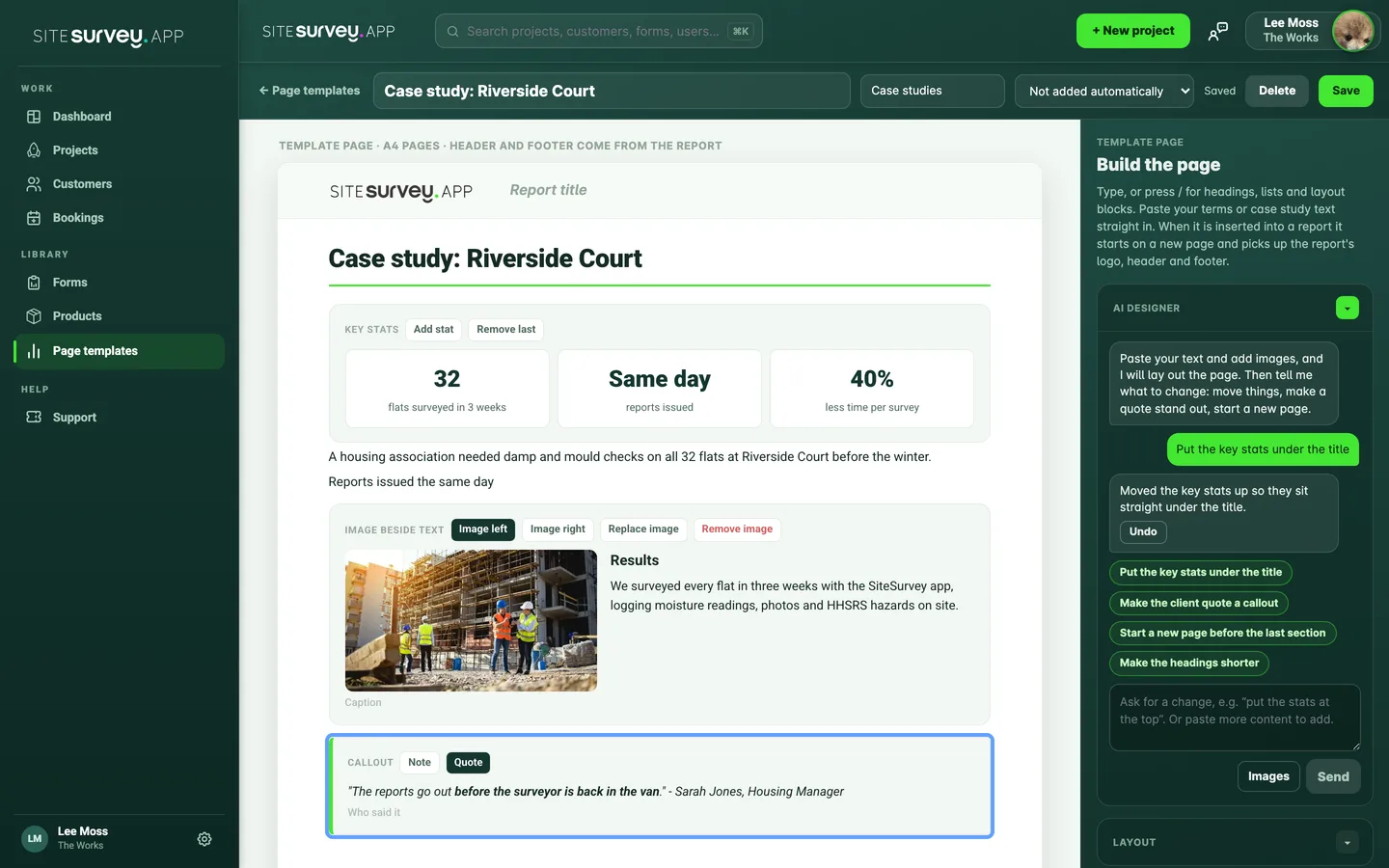Collapse the AI Designer panel
Screen dimensions: 1389x868
tap(1348, 309)
